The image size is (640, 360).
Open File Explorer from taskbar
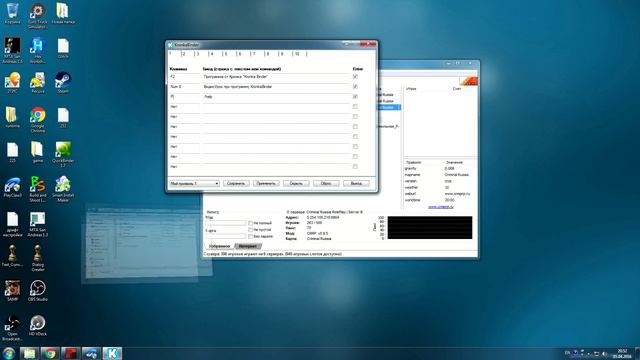tap(29, 353)
